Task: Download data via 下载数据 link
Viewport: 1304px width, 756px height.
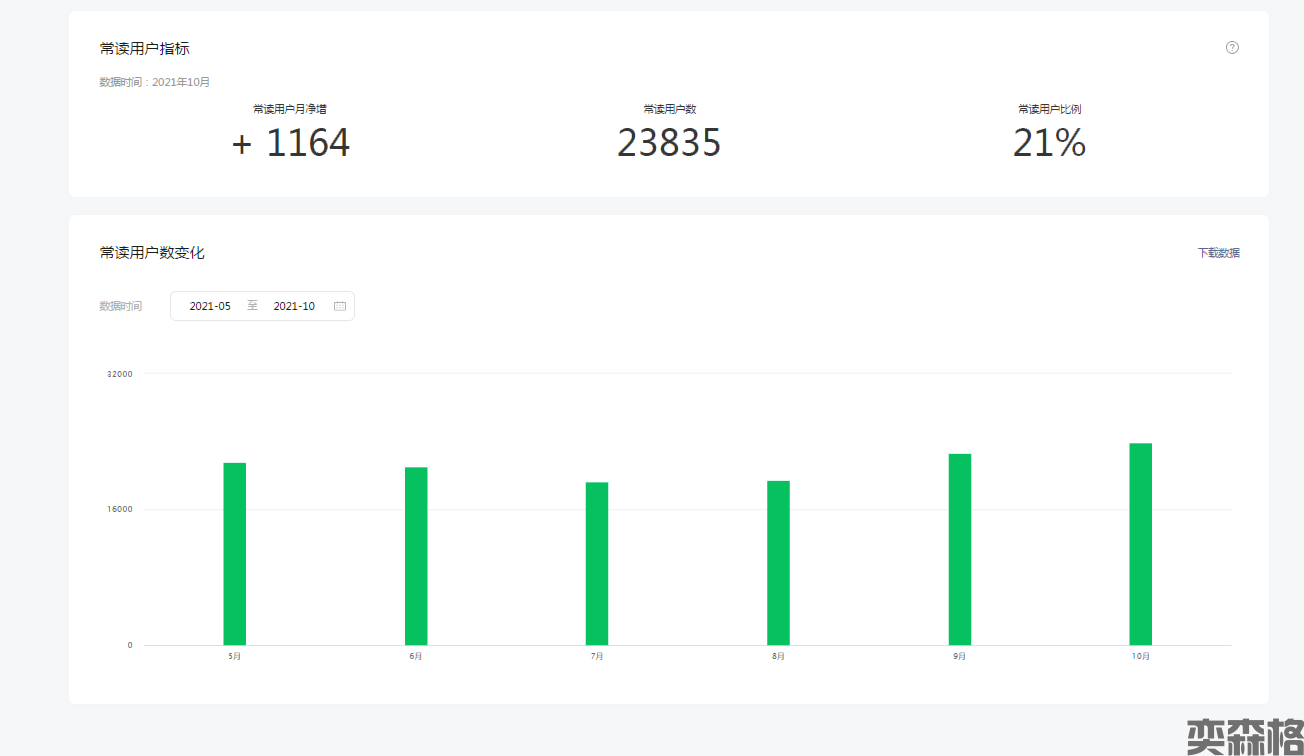Action: pos(1218,253)
